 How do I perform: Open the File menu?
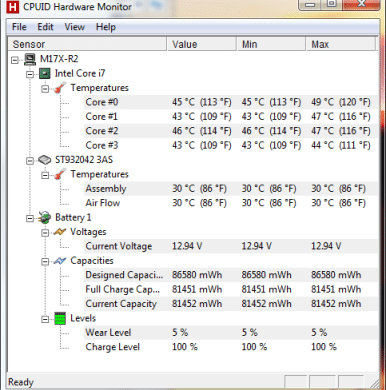(19, 27)
